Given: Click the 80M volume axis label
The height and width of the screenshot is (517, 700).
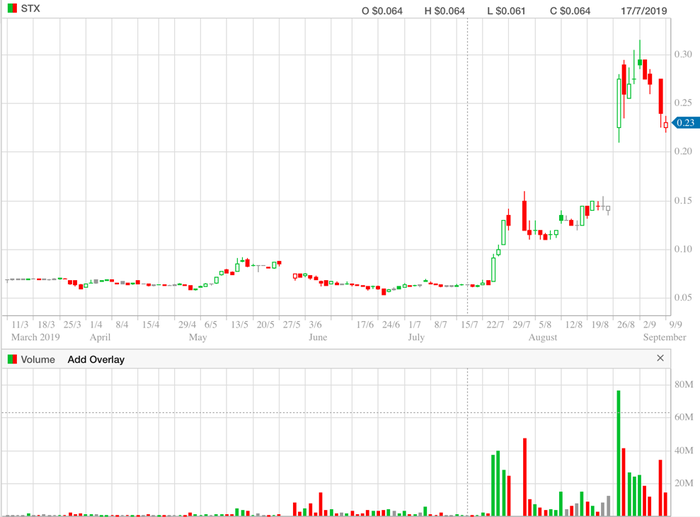Looking at the screenshot, I should (x=684, y=384).
